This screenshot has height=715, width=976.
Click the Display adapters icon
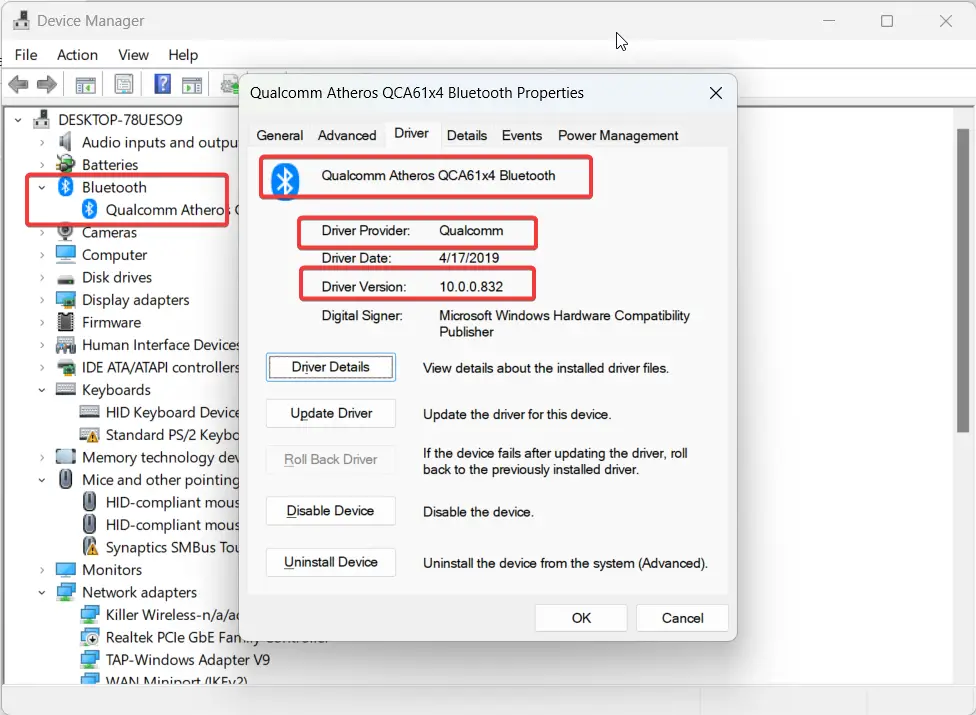[65, 300]
